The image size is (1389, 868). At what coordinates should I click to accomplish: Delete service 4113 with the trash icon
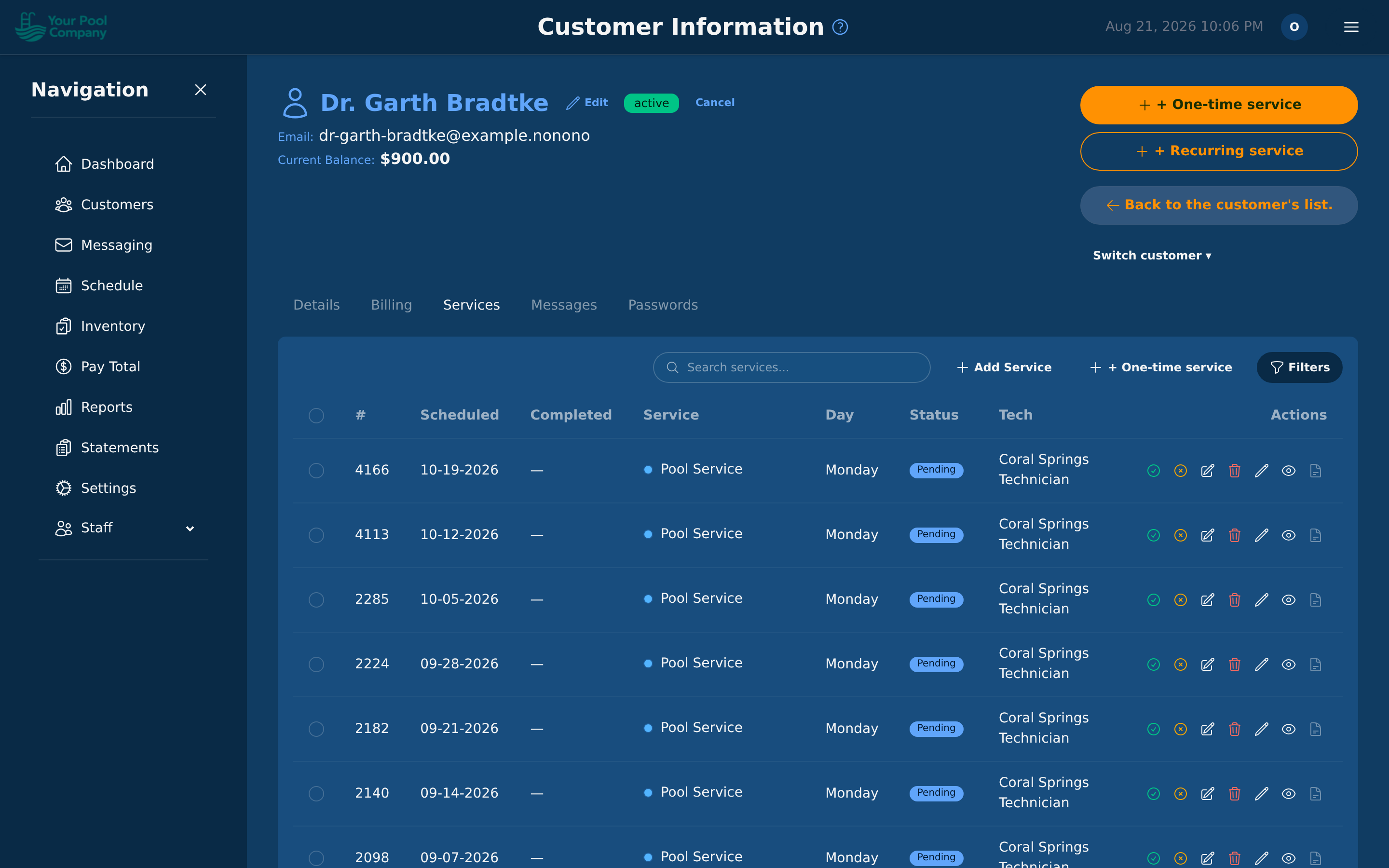pyautogui.click(x=1234, y=536)
